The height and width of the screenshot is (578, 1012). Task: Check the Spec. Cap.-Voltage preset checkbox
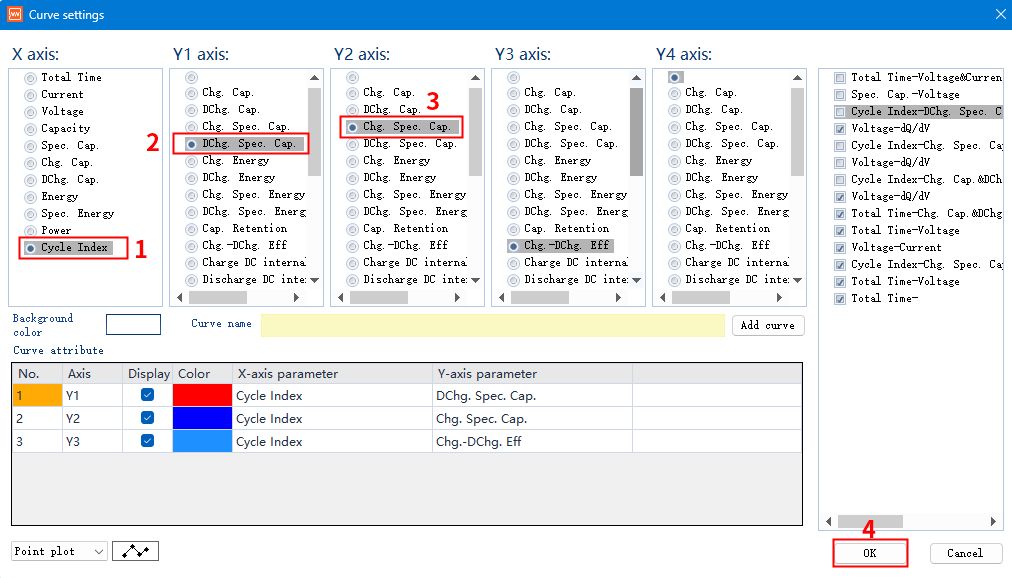840,95
